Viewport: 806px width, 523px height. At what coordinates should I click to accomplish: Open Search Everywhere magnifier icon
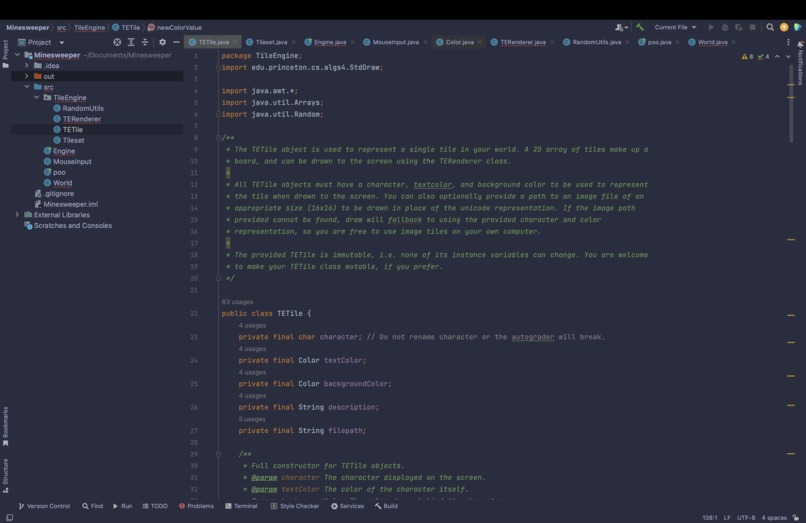coord(770,27)
